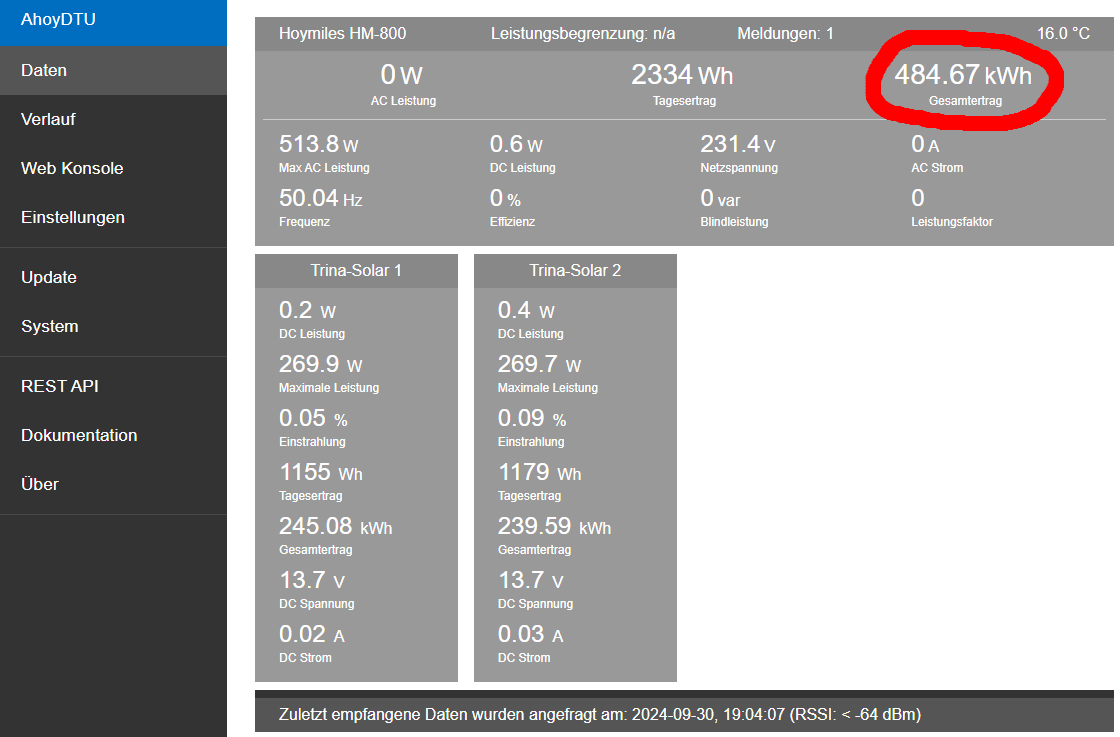Open the REST API link

point(60,386)
